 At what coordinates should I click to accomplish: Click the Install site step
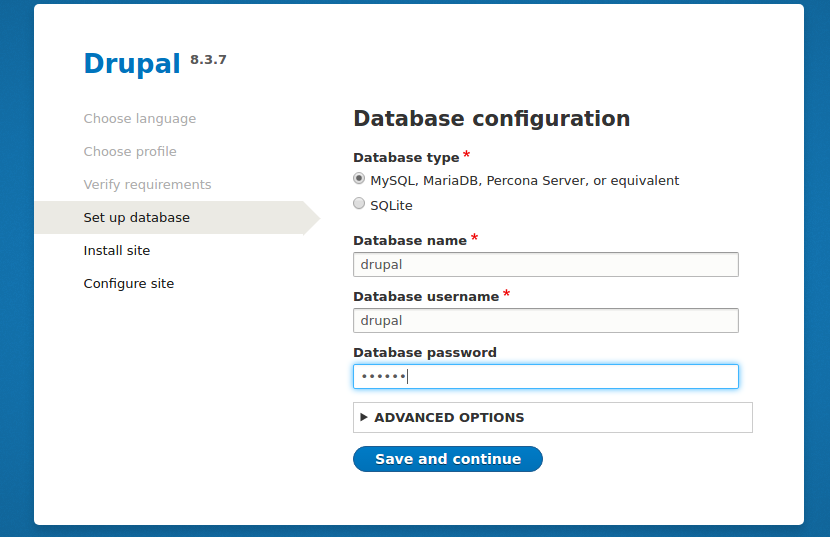(x=116, y=250)
